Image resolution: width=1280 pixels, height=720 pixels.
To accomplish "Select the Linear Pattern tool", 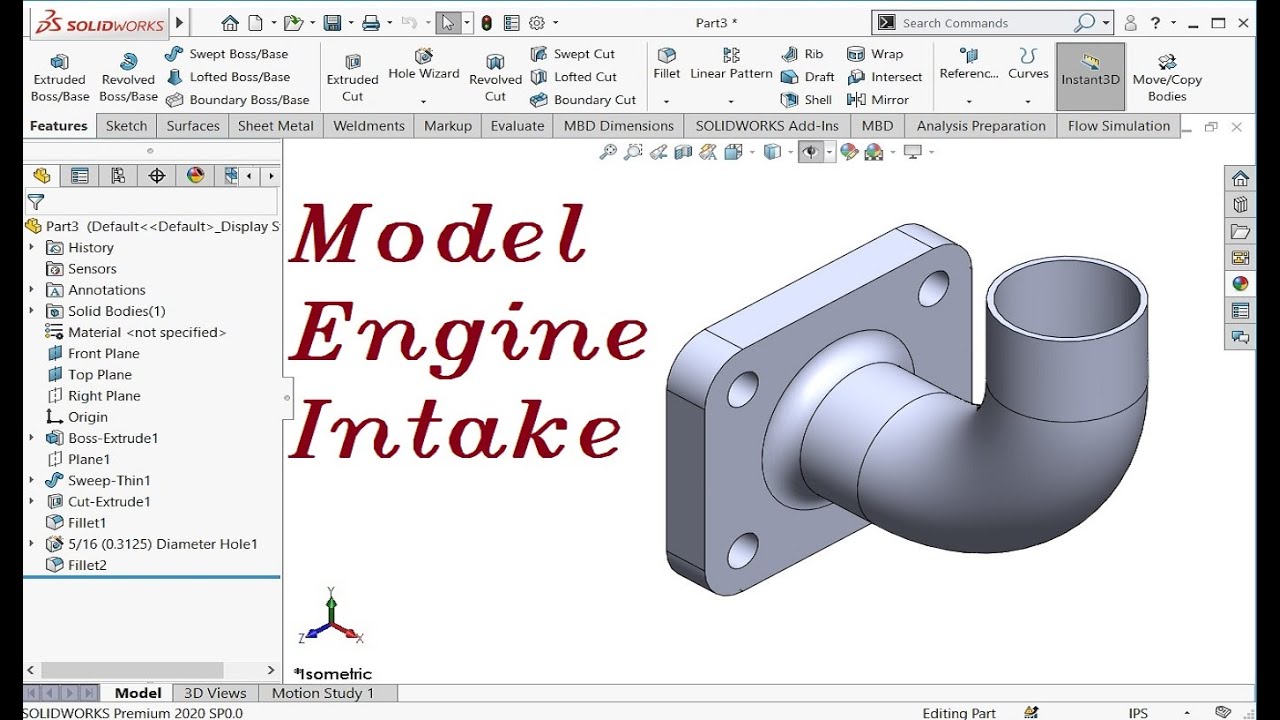I will click(x=731, y=64).
